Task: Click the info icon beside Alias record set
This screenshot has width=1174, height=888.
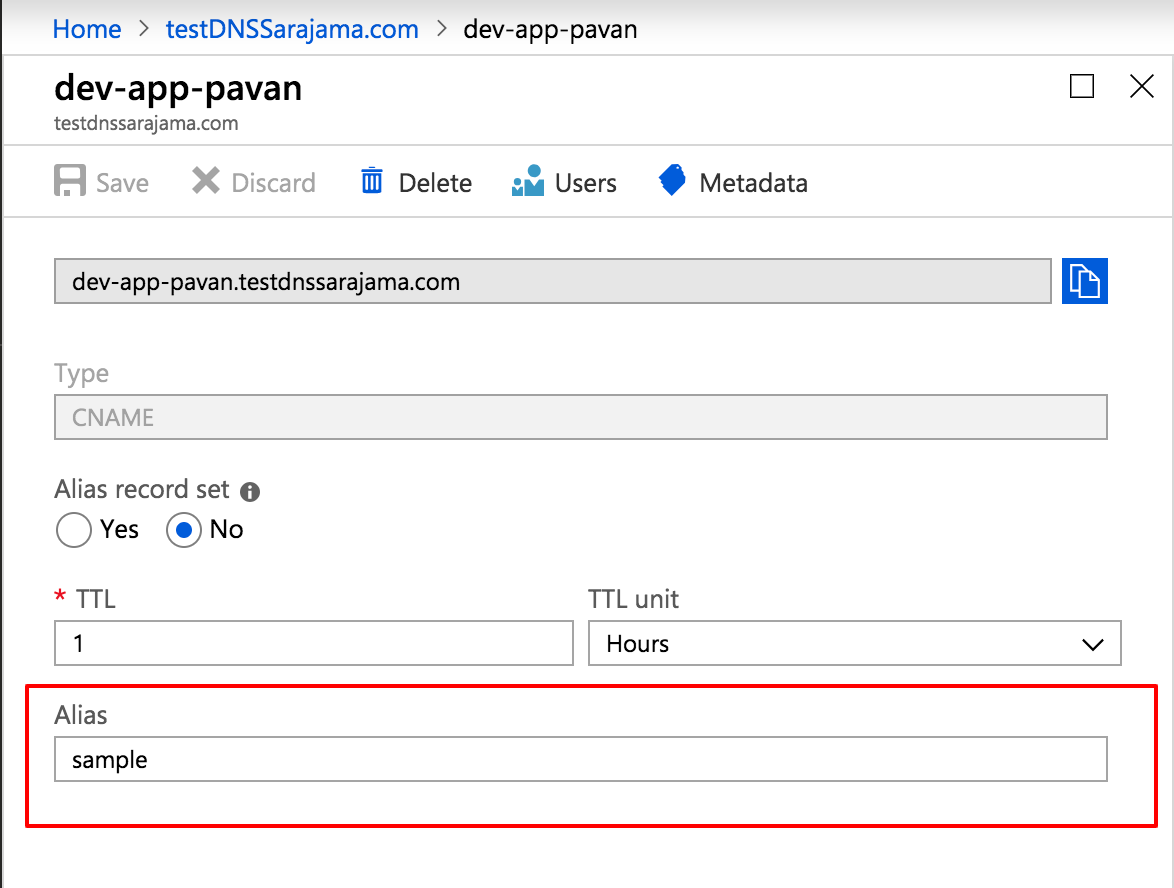Action: coord(248,492)
